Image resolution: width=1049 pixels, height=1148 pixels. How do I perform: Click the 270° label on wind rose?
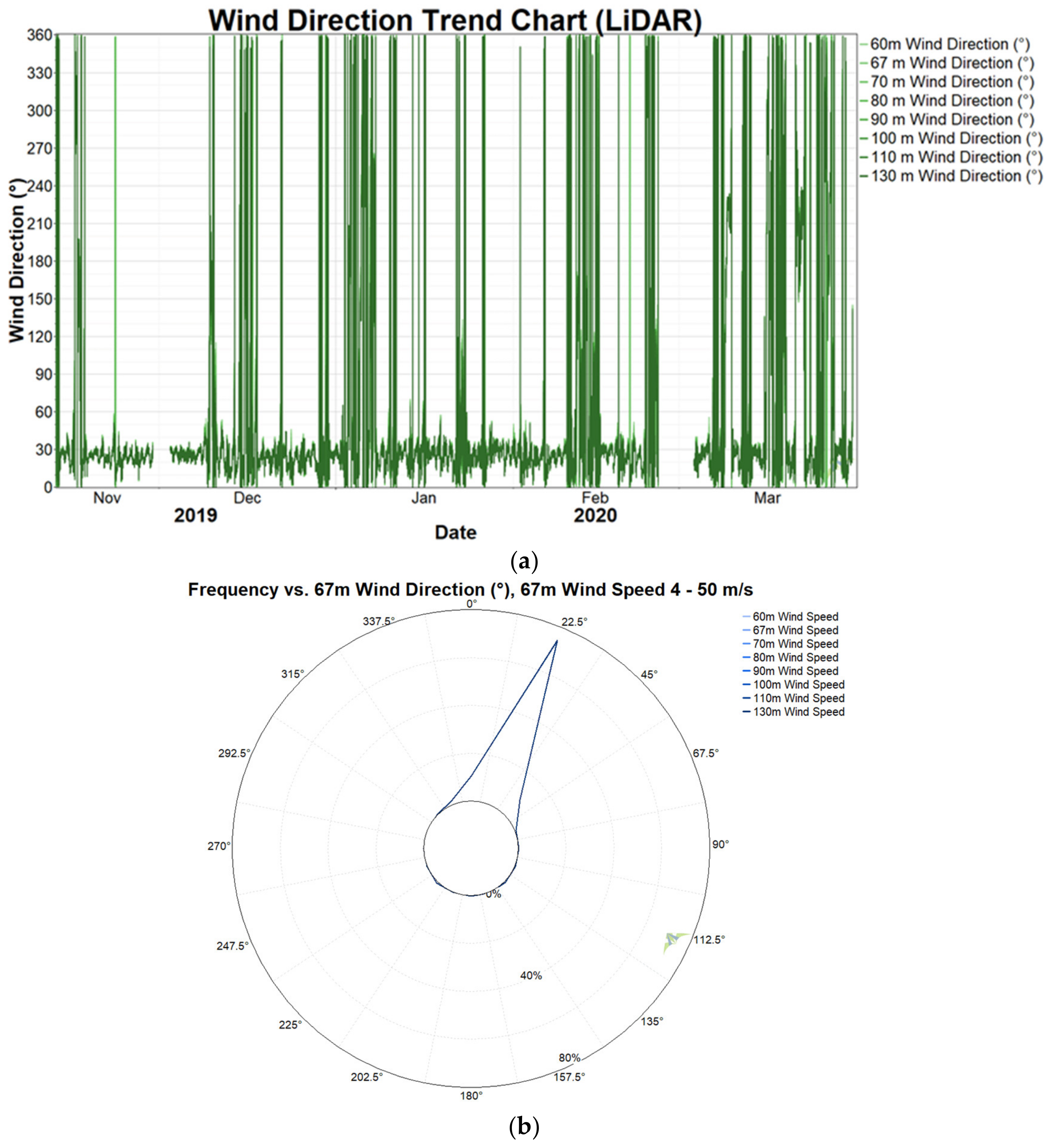pos(218,846)
